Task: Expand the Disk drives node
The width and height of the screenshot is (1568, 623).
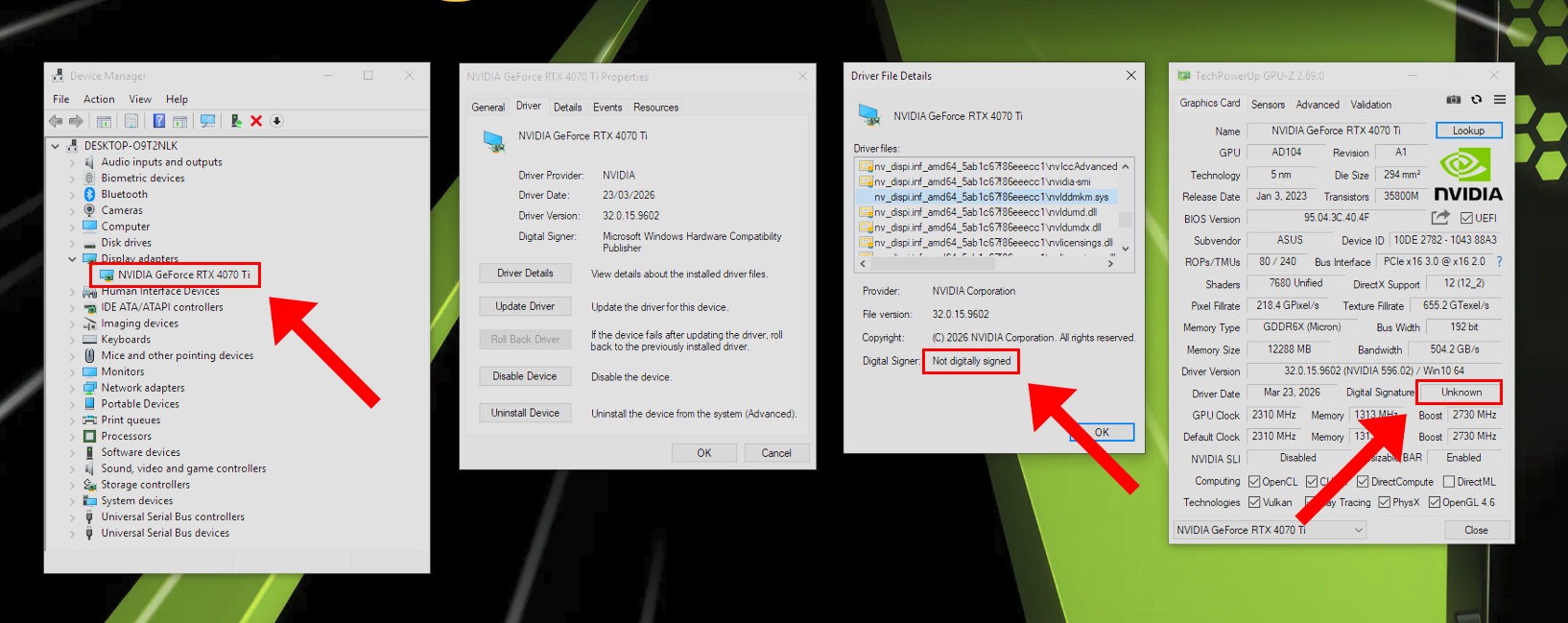Action: (x=72, y=243)
